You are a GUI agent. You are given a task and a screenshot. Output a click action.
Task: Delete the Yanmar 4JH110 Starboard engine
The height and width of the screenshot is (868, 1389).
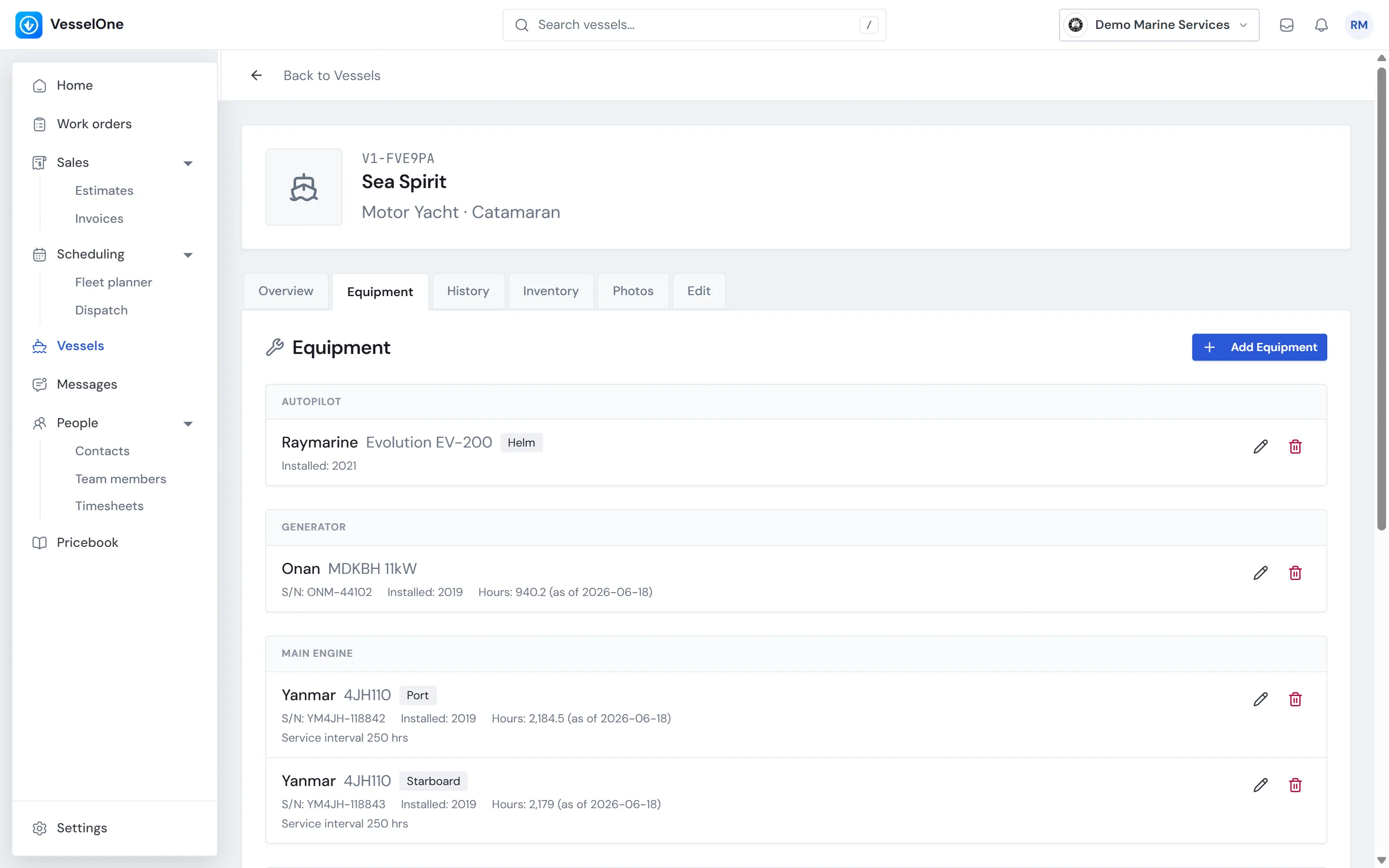pyautogui.click(x=1295, y=786)
